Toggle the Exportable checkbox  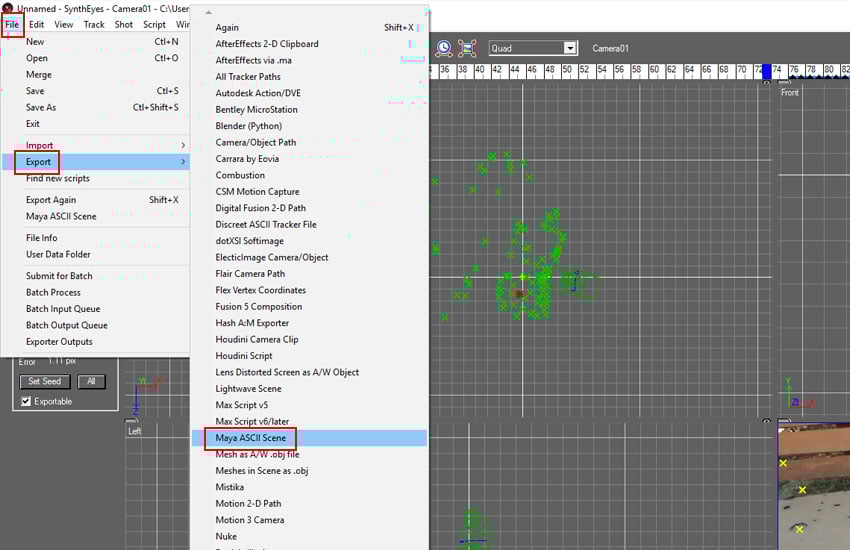tap(25, 402)
